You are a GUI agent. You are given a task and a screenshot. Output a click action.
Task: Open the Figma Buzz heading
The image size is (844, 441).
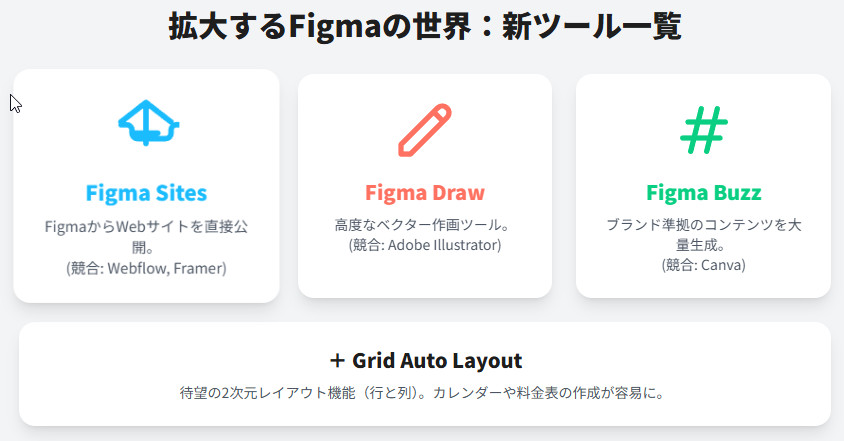click(704, 192)
